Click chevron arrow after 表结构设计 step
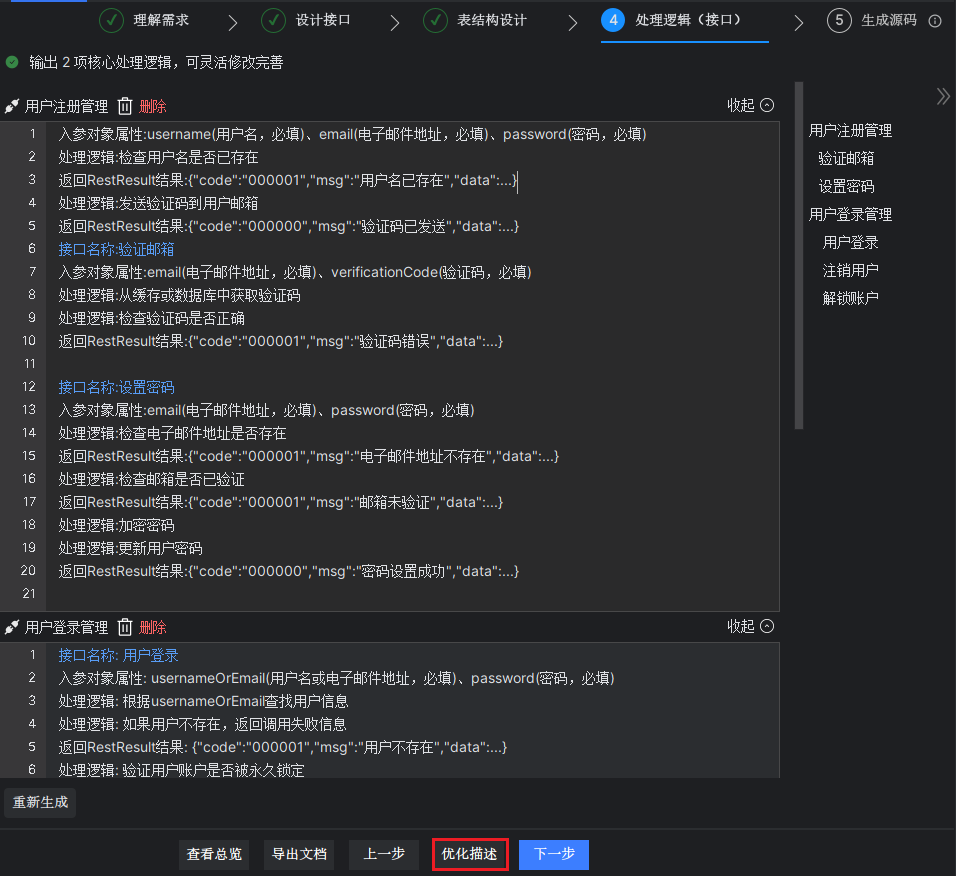Viewport: 956px width, 876px height. tap(573, 23)
